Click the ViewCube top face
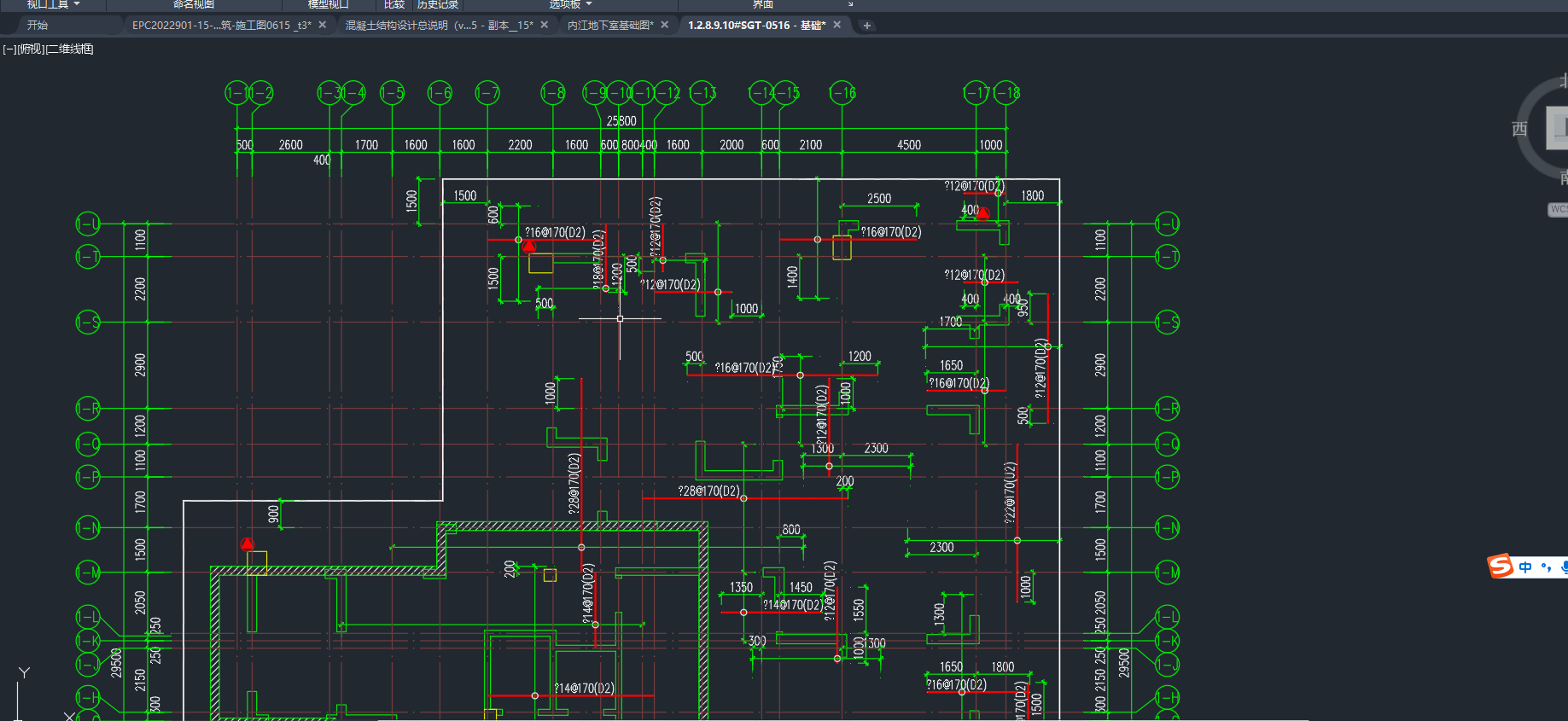The height and width of the screenshot is (721, 1568). [x=1559, y=128]
